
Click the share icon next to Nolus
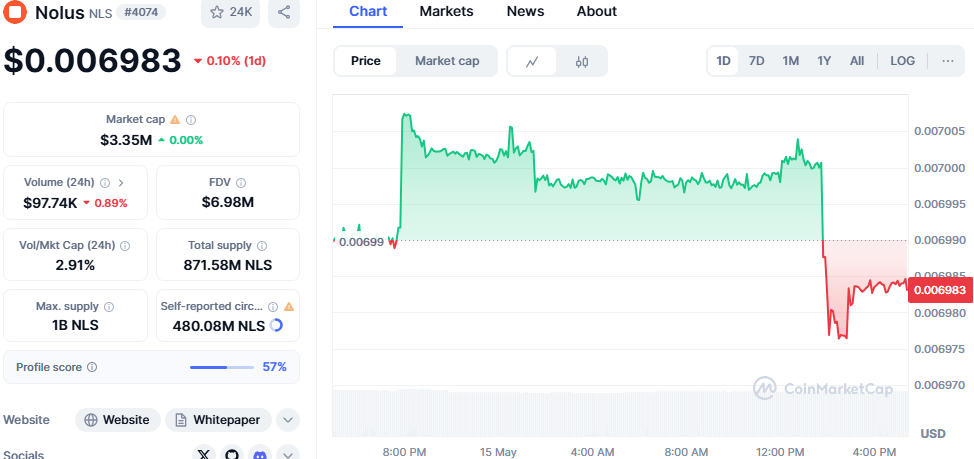(x=284, y=12)
